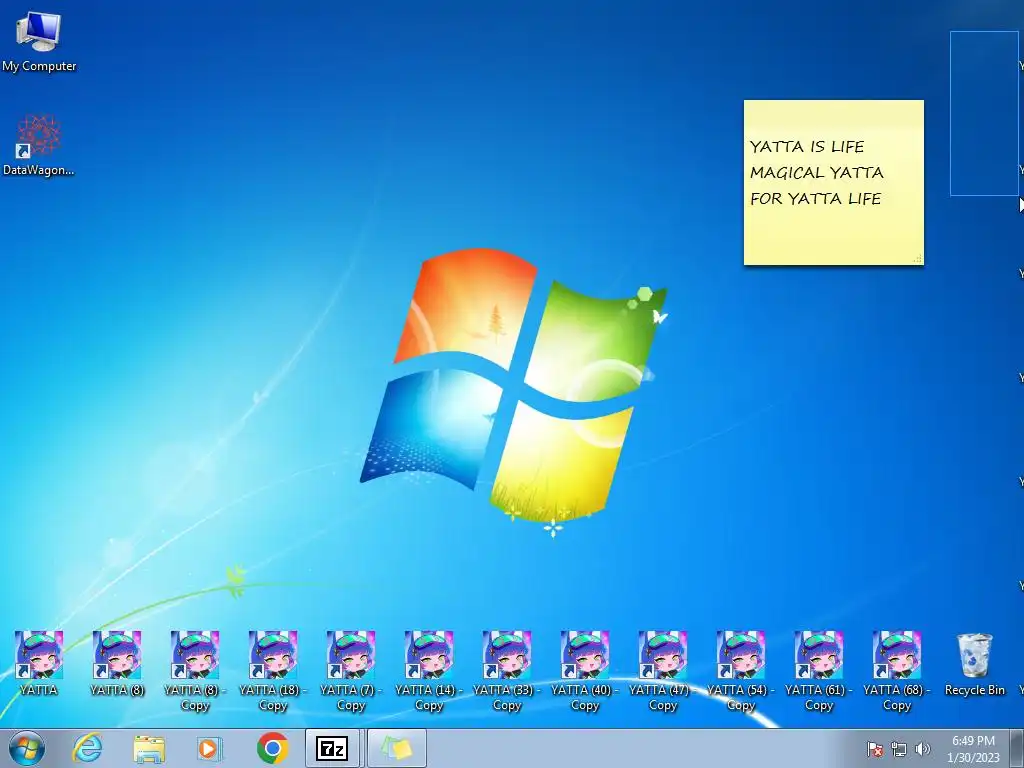Open Windows Explorer from the taskbar
Image resolution: width=1024 pixels, height=768 pixels.
[149, 748]
